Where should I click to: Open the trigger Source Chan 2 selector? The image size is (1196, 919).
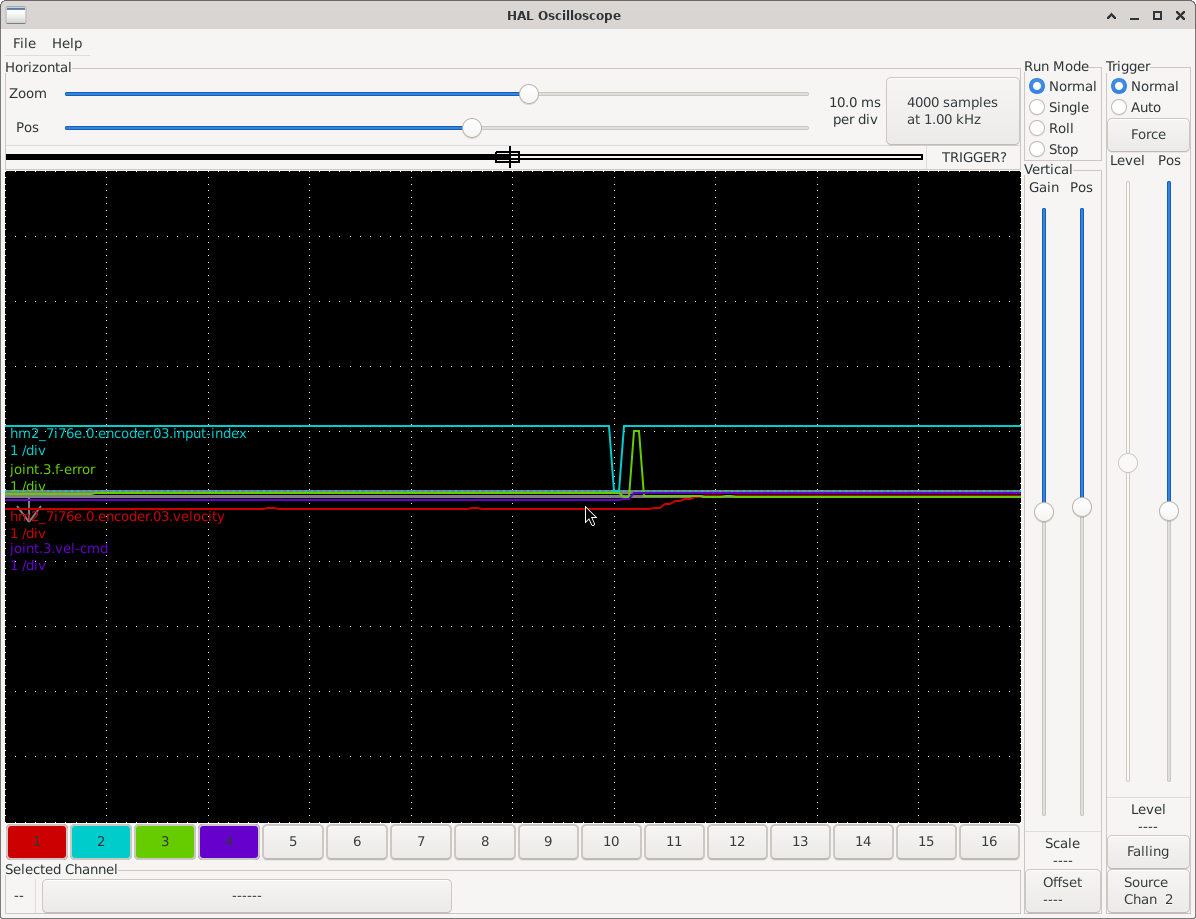(x=1147, y=890)
